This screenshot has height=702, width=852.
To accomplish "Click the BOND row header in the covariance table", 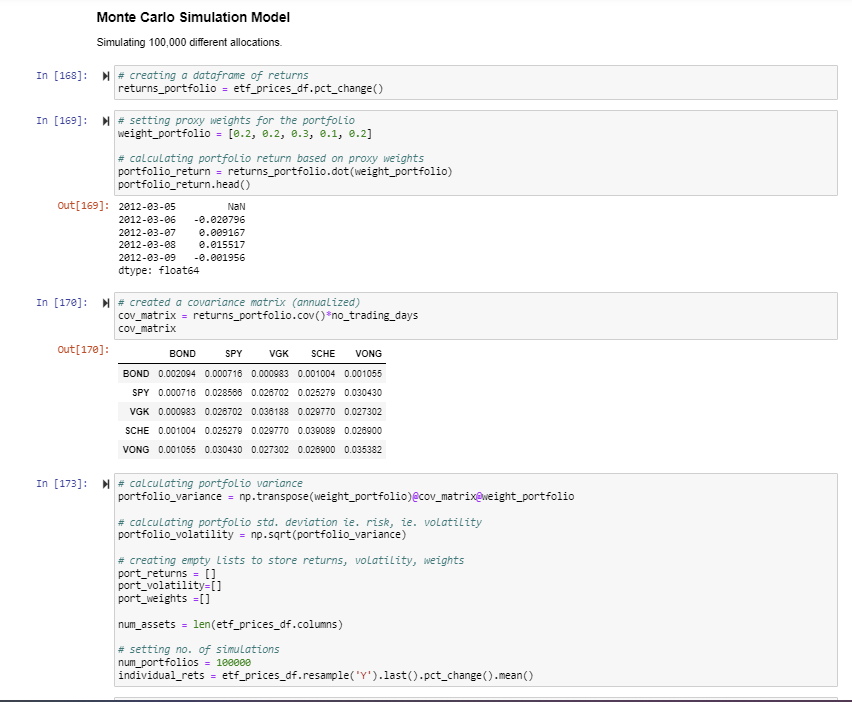I will [x=137, y=372].
